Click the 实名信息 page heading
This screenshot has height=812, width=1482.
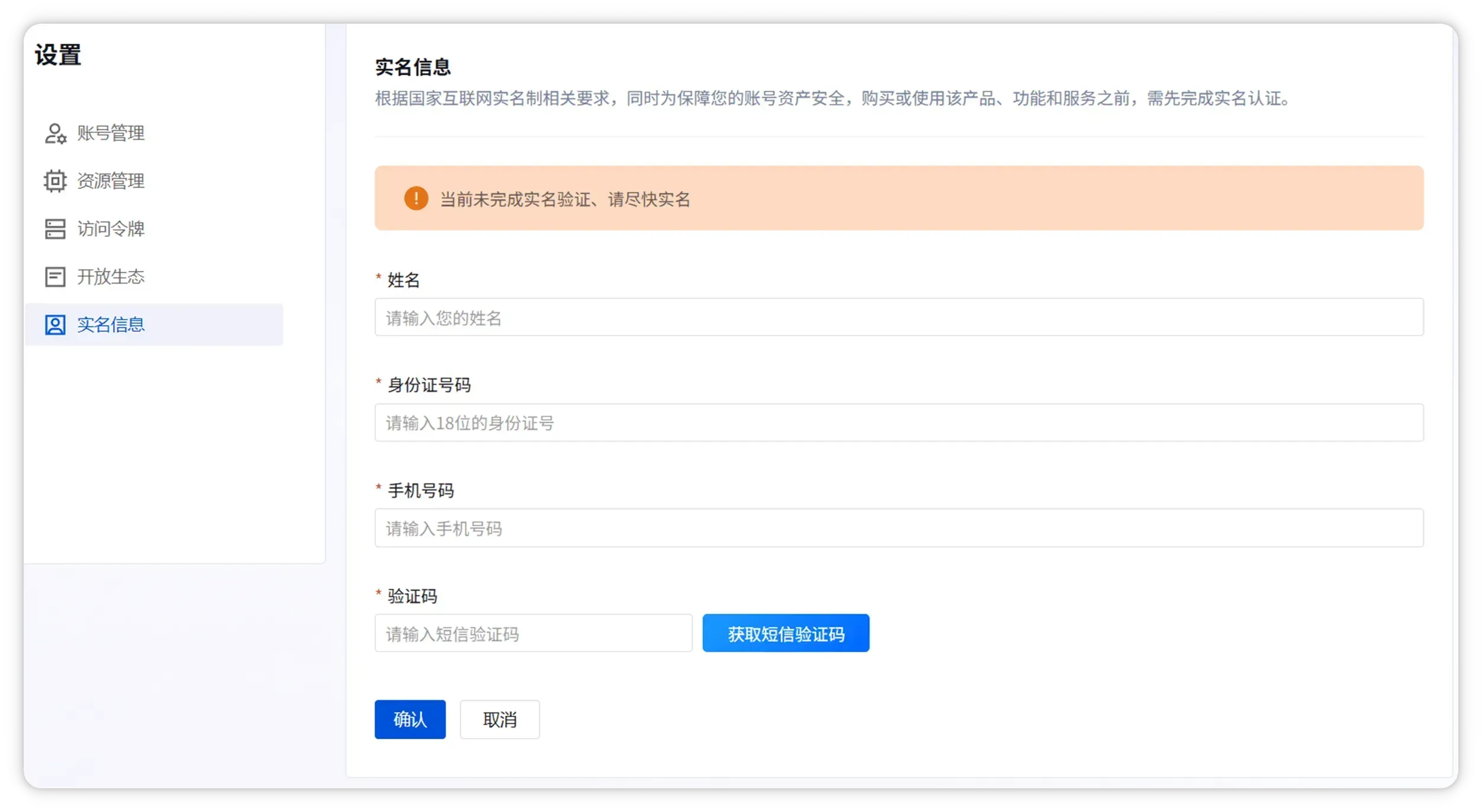tap(412, 67)
